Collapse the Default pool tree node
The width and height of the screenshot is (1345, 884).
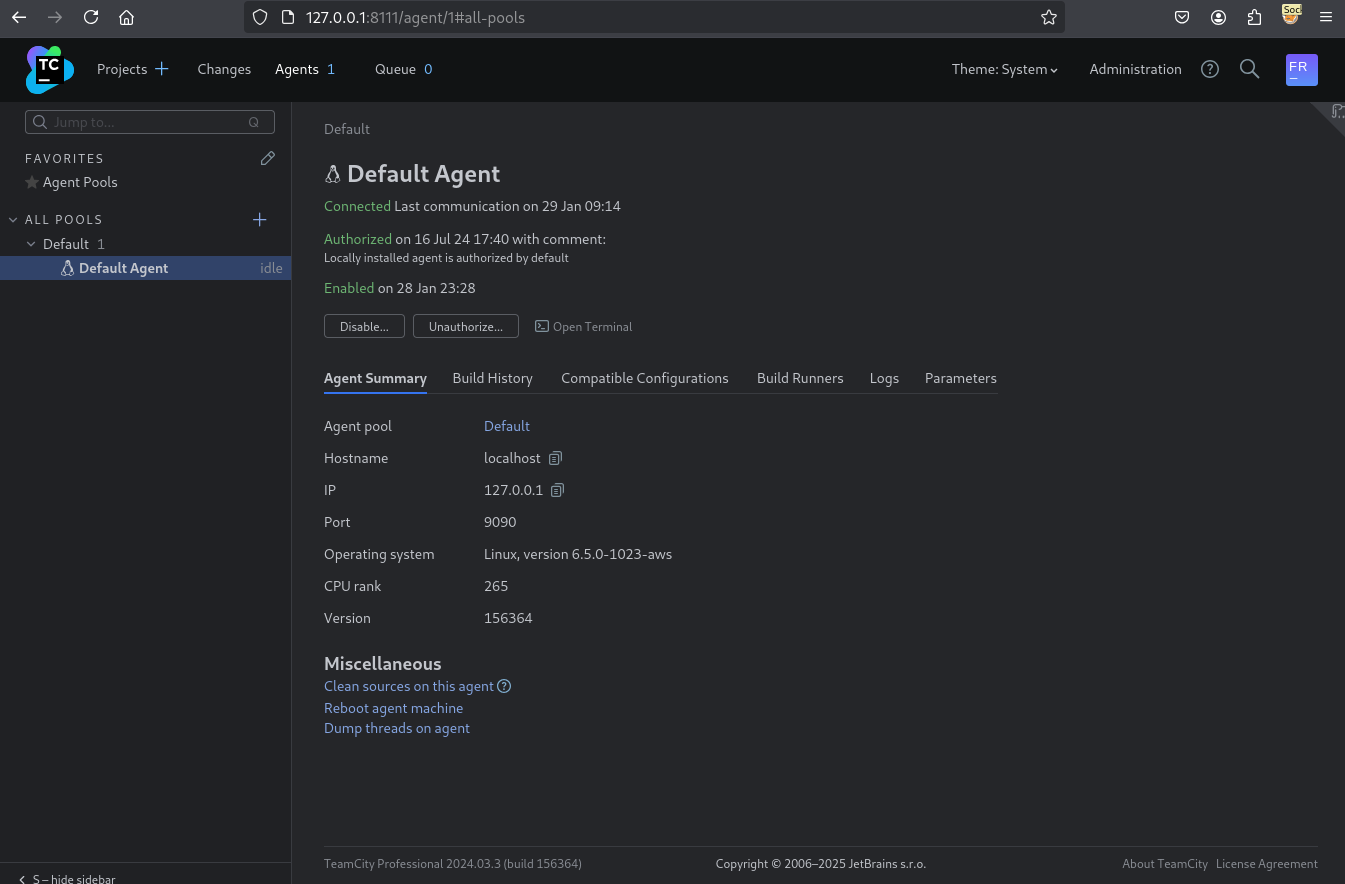(x=31, y=244)
